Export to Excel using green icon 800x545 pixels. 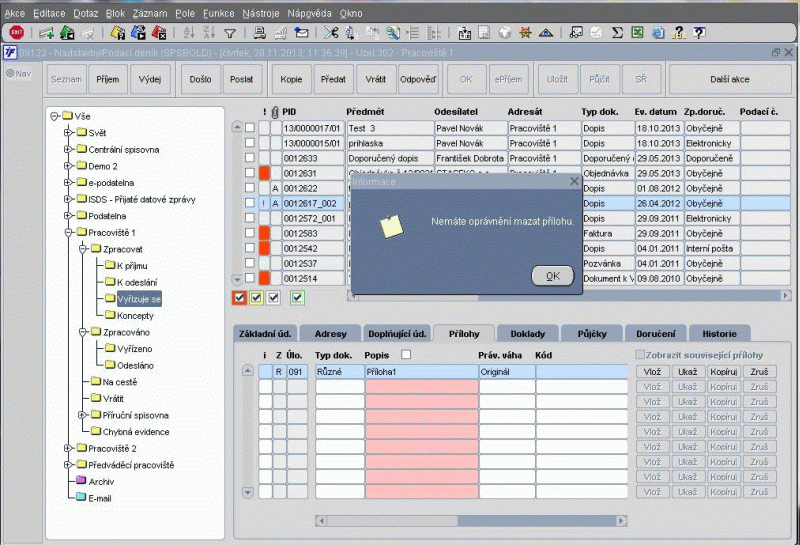(x=637, y=32)
